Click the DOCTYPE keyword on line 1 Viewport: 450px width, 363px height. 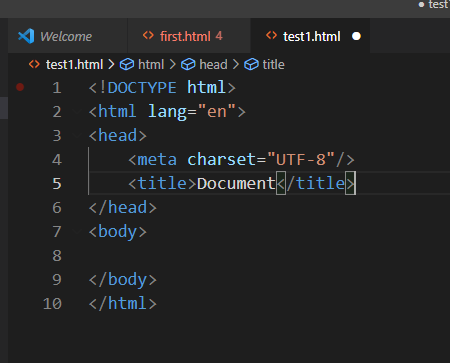[x=142, y=88]
